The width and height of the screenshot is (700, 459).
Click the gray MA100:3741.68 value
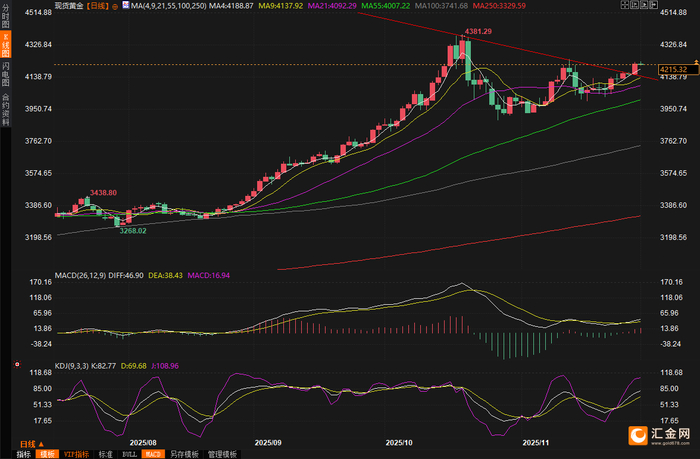tap(441, 6)
